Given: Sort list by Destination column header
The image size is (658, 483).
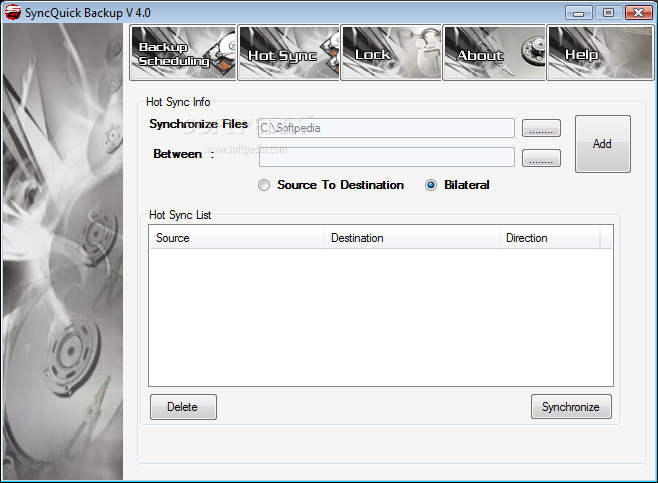Looking at the screenshot, I should [412, 238].
